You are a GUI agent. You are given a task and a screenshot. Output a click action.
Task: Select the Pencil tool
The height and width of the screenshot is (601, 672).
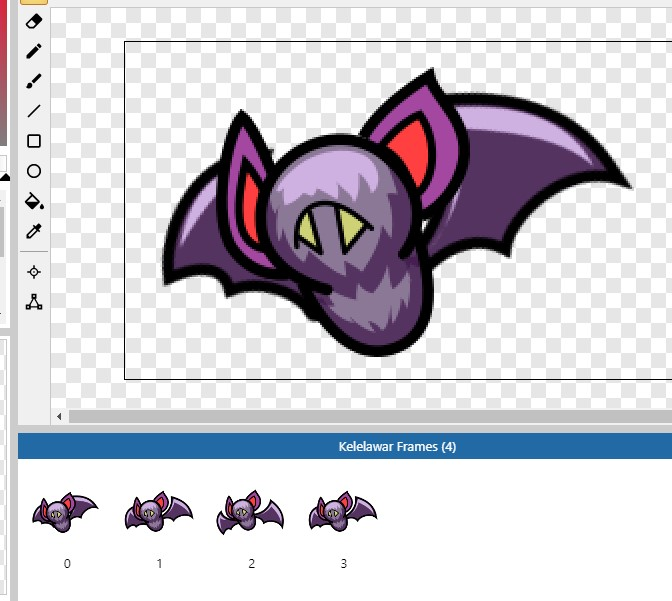tap(34, 51)
